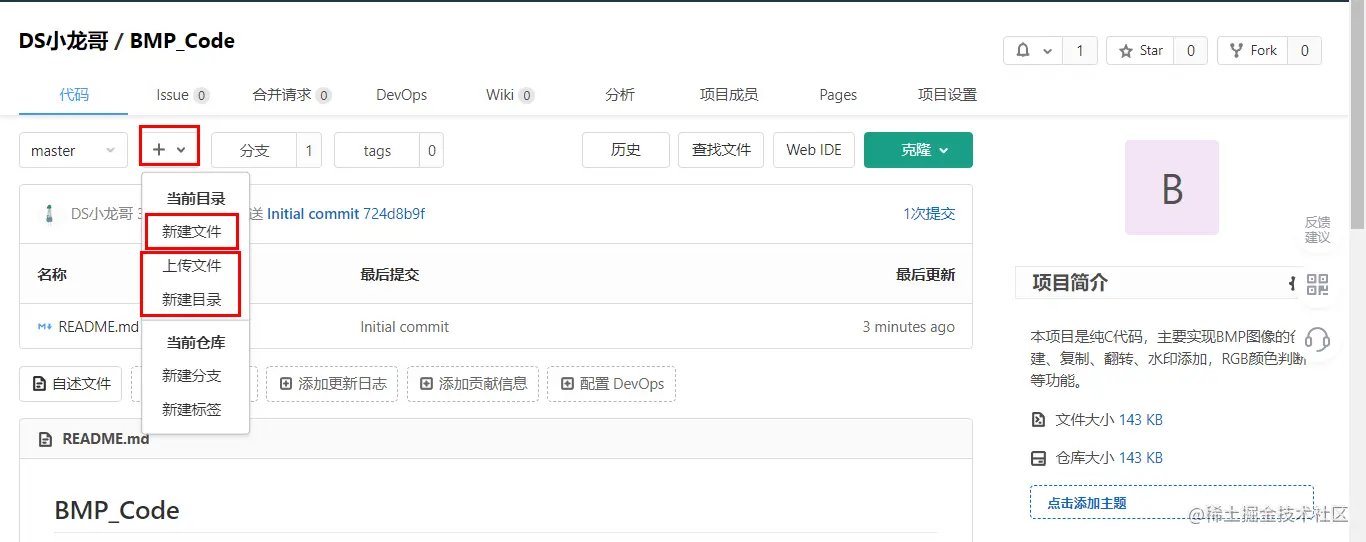Switch to the 代码 tab
This screenshot has width=1366, height=542.
pyautogui.click(x=74, y=95)
